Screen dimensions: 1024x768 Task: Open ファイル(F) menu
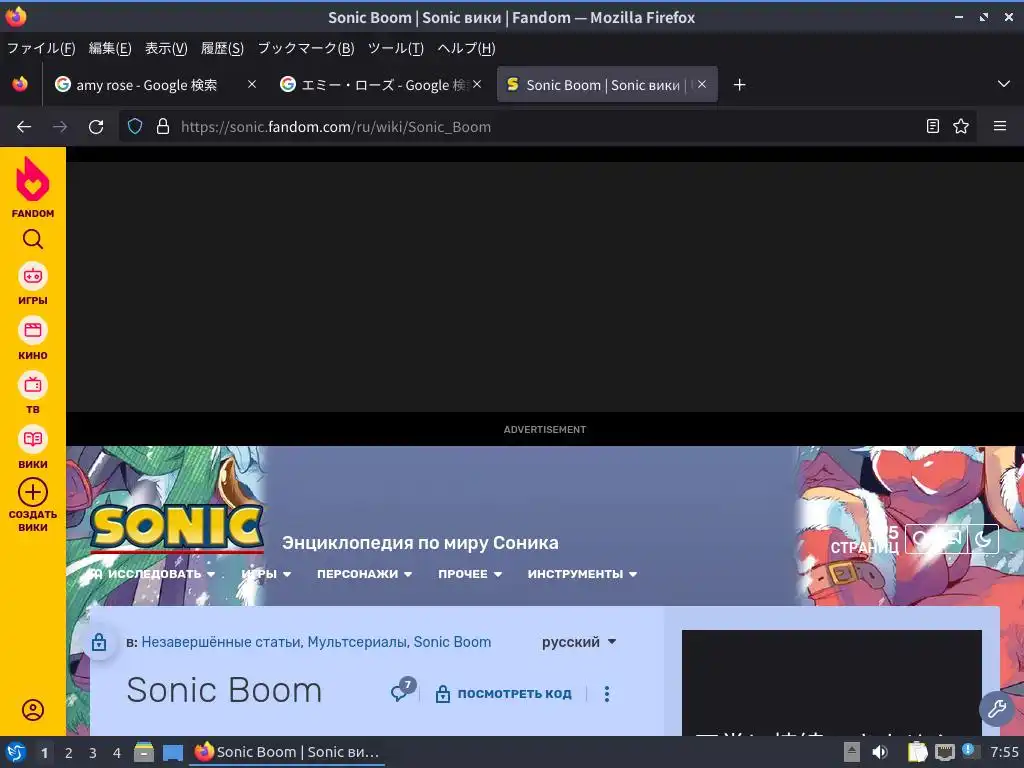click(41, 48)
